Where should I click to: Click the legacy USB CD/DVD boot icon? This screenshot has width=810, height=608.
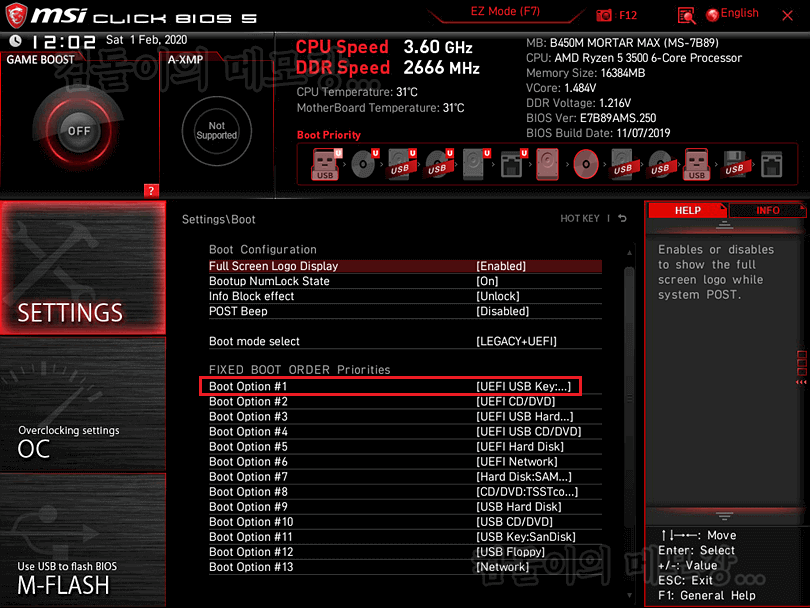660,164
